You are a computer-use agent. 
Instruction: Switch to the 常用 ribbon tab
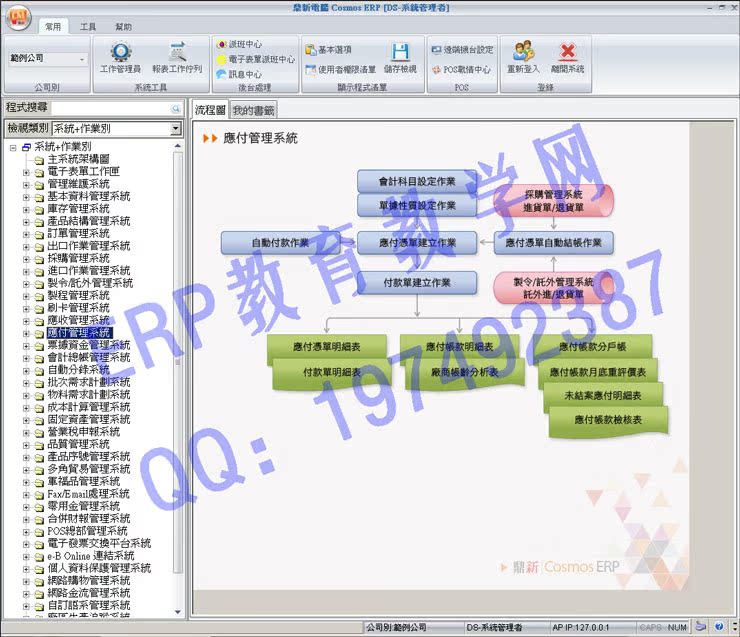(53, 27)
